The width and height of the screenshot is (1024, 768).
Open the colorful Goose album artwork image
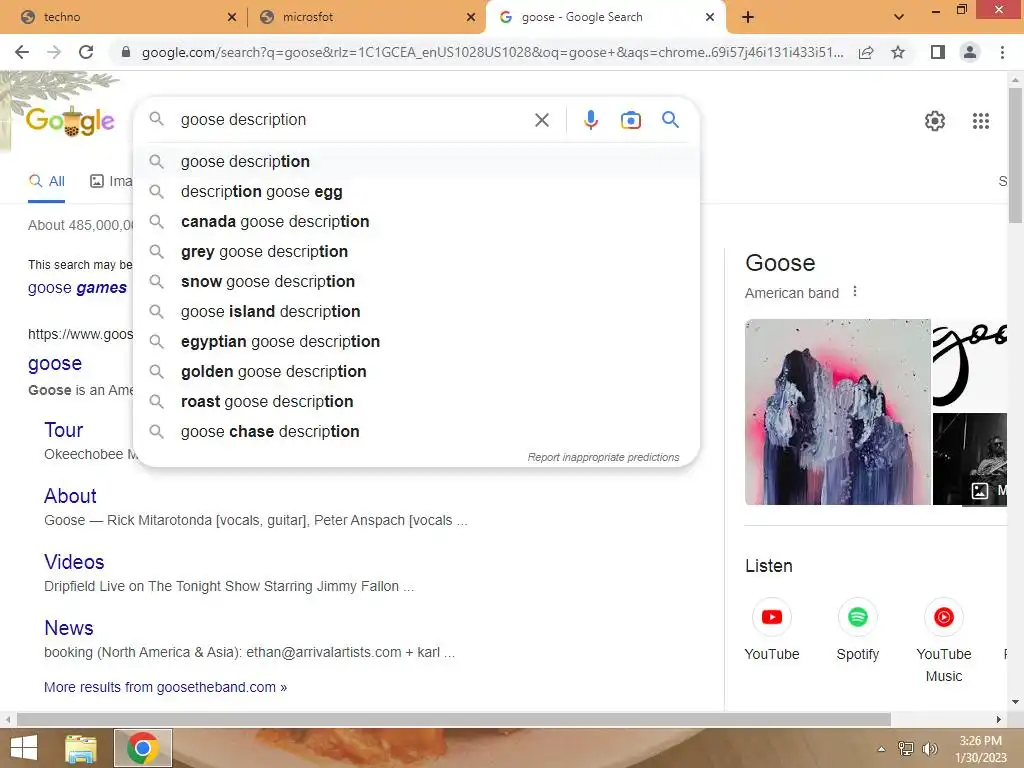tap(837, 412)
